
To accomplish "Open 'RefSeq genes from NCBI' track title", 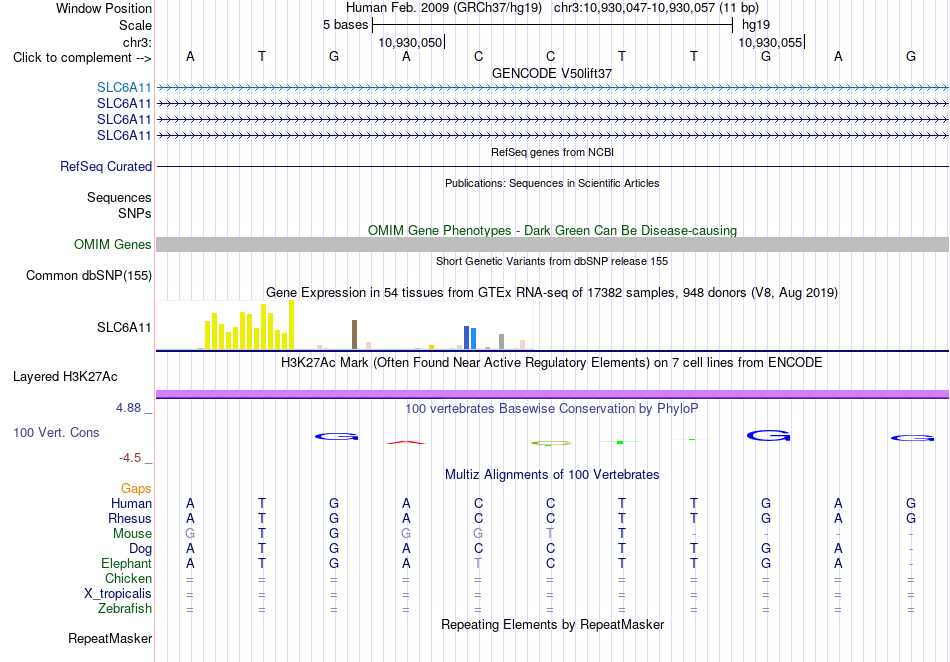I will point(552,152).
